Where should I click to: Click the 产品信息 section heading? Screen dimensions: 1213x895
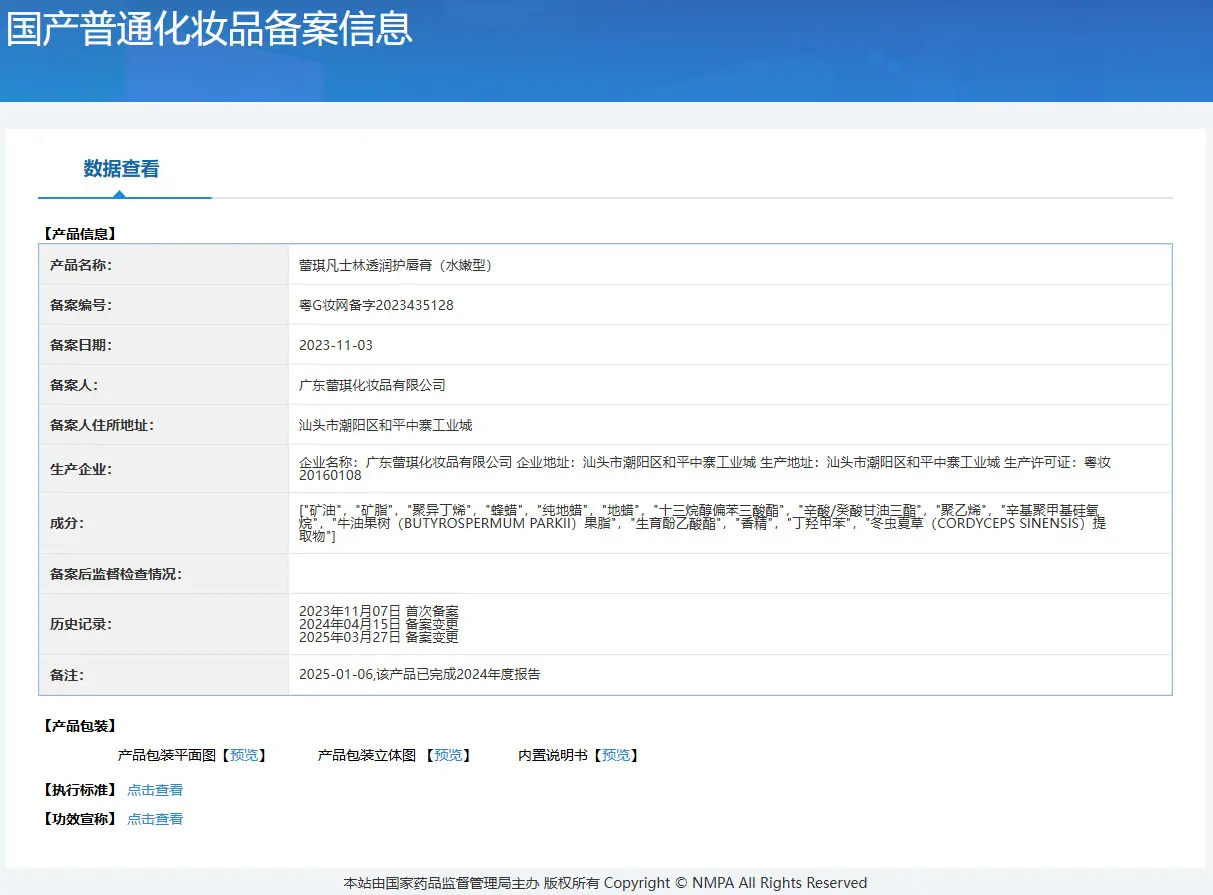(79, 234)
